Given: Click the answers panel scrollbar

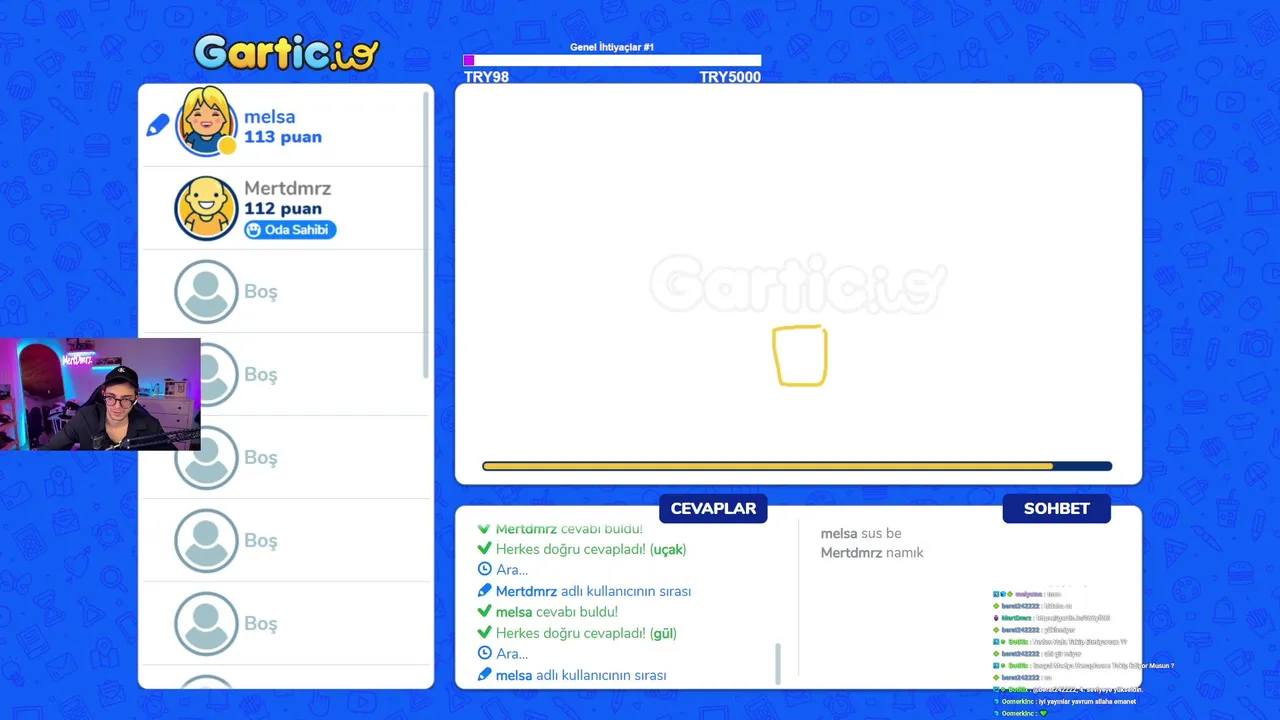Looking at the screenshot, I should pyautogui.click(x=778, y=664).
